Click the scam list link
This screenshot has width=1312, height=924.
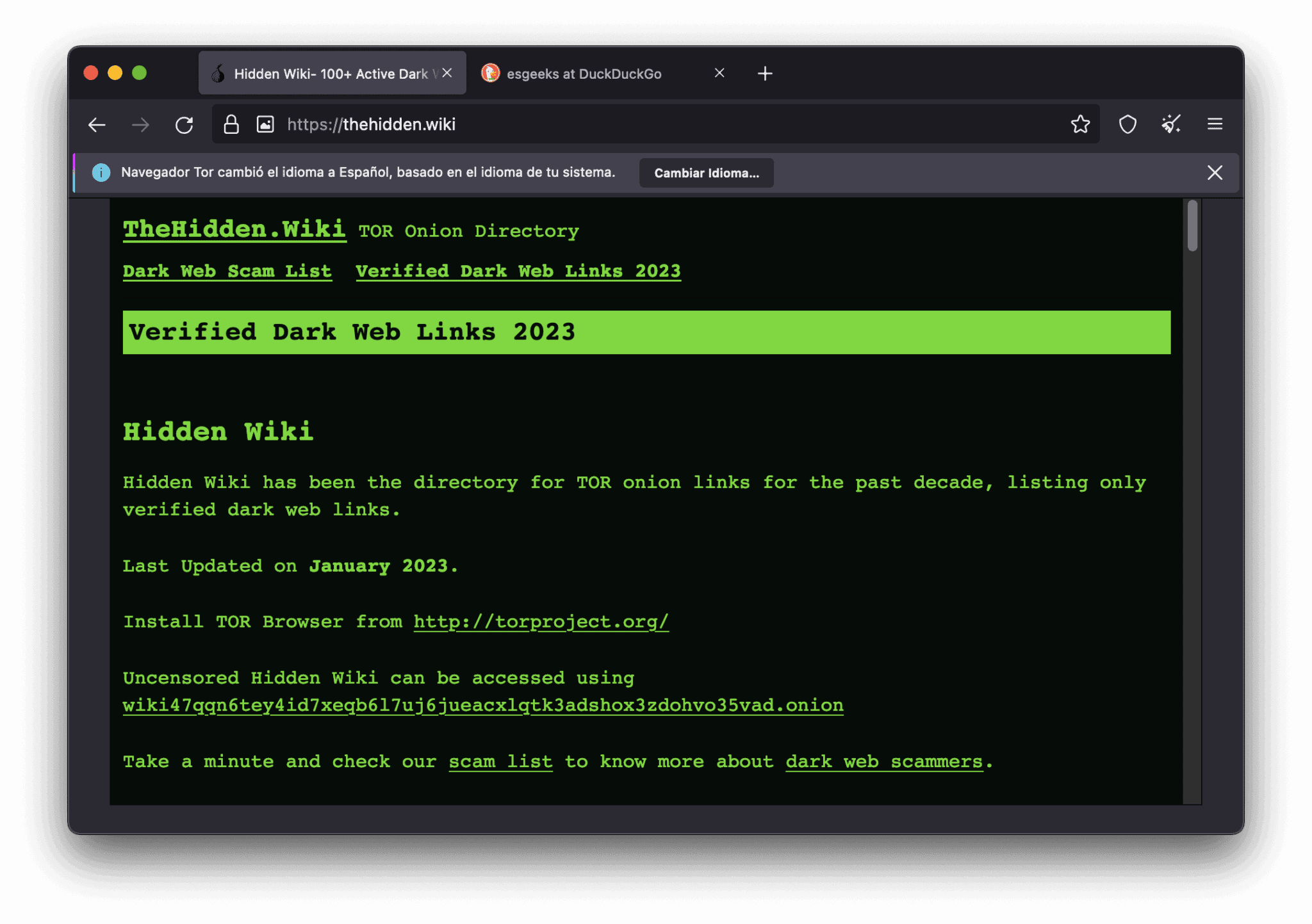point(500,762)
